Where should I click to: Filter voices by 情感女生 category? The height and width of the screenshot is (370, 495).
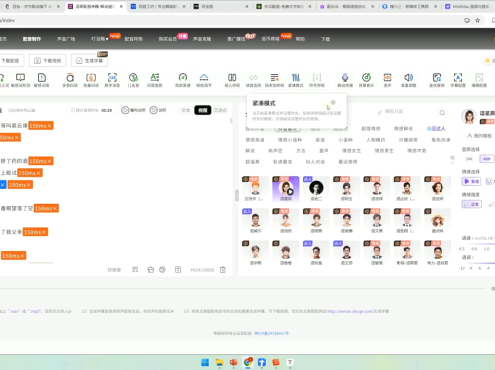351,151
